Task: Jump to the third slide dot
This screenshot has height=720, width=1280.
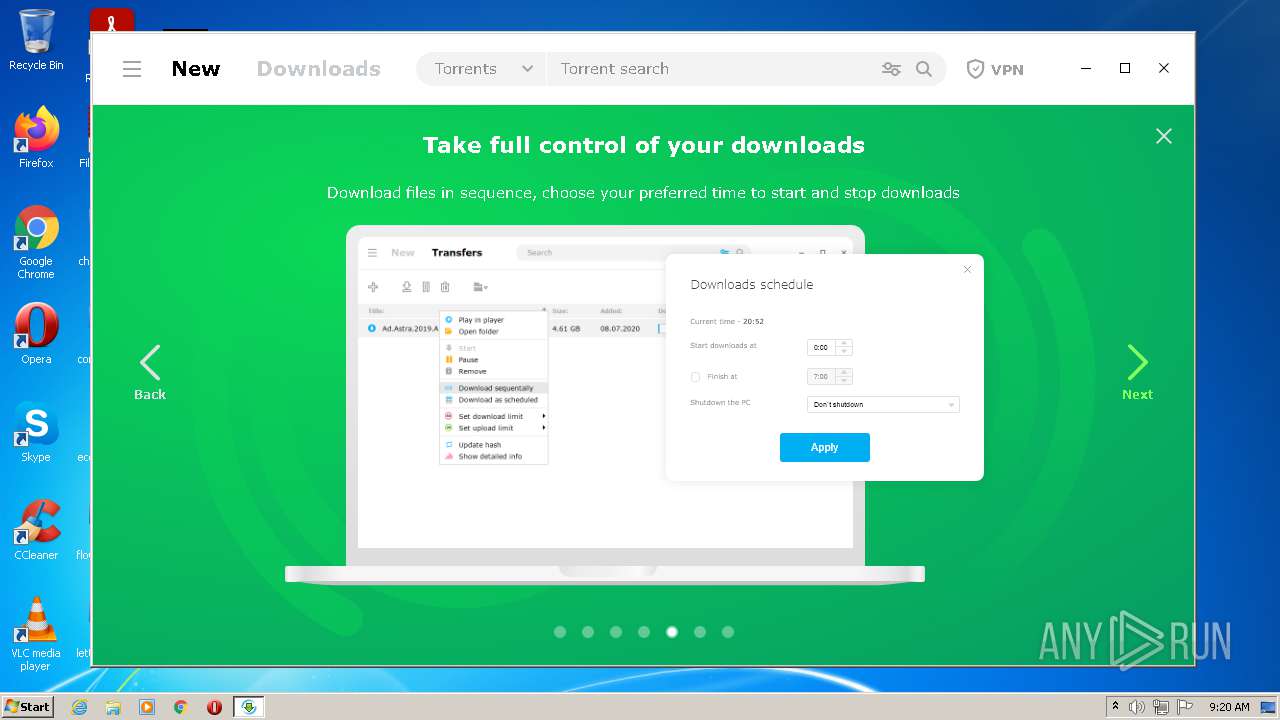Action: [616, 632]
